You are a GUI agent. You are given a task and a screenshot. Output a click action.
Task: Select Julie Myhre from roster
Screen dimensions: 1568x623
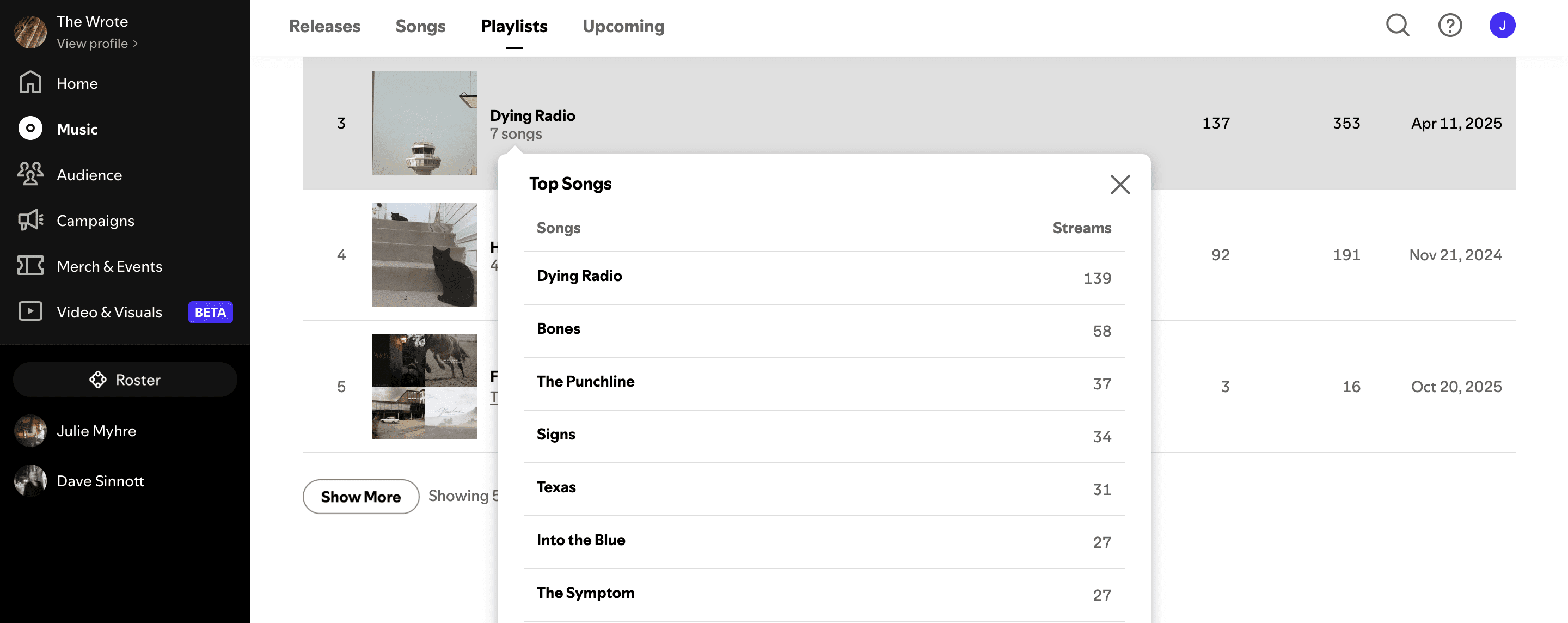pyautogui.click(x=96, y=431)
